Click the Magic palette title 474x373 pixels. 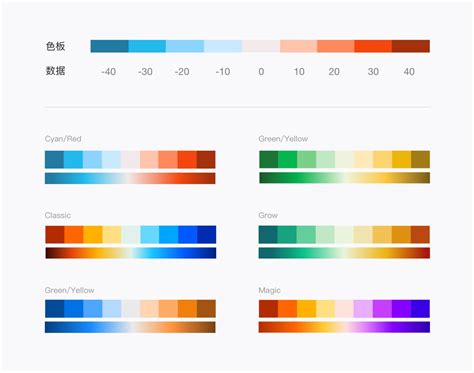point(269,290)
